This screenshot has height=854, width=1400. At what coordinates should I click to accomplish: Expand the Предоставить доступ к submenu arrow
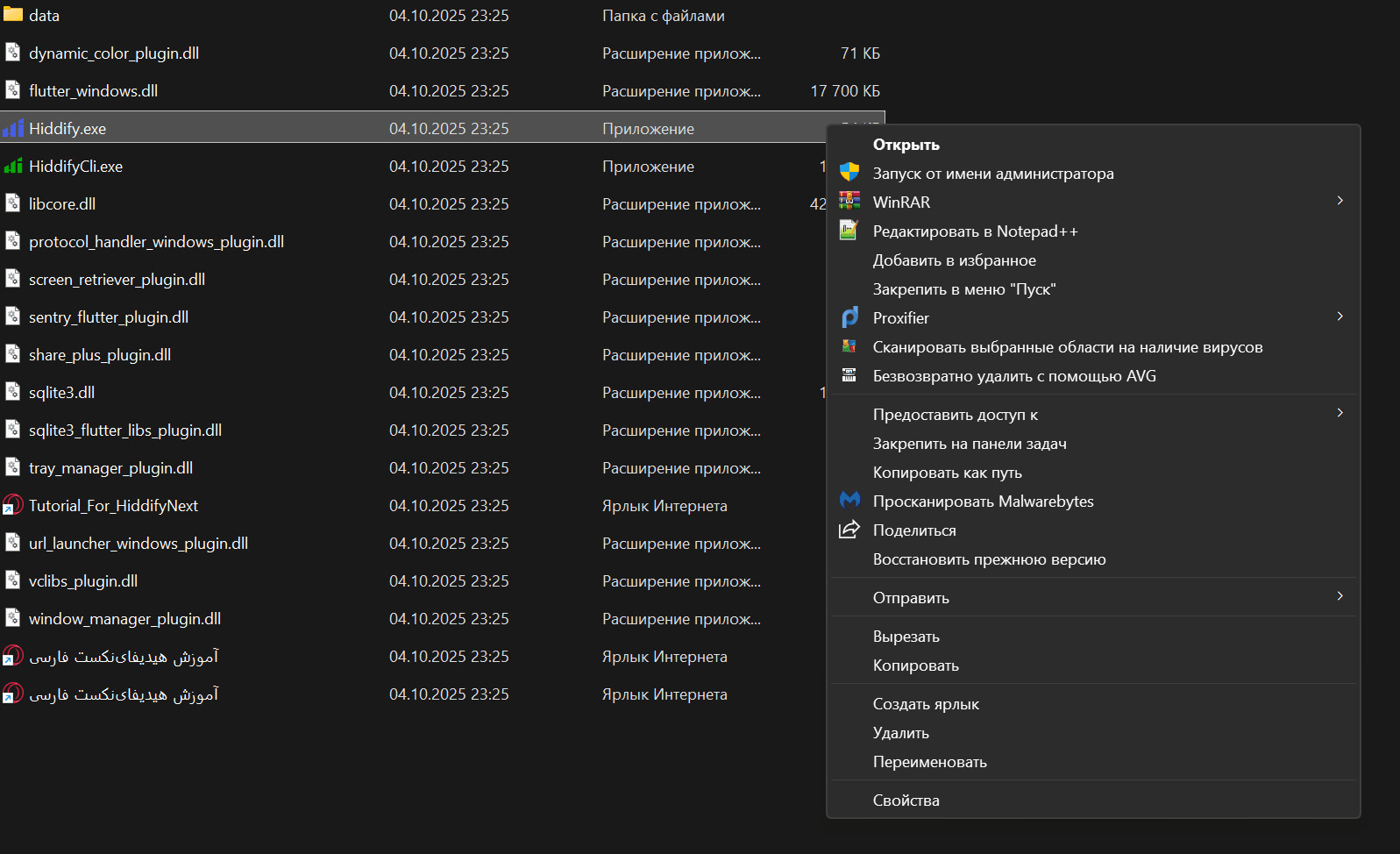pos(1340,413)
